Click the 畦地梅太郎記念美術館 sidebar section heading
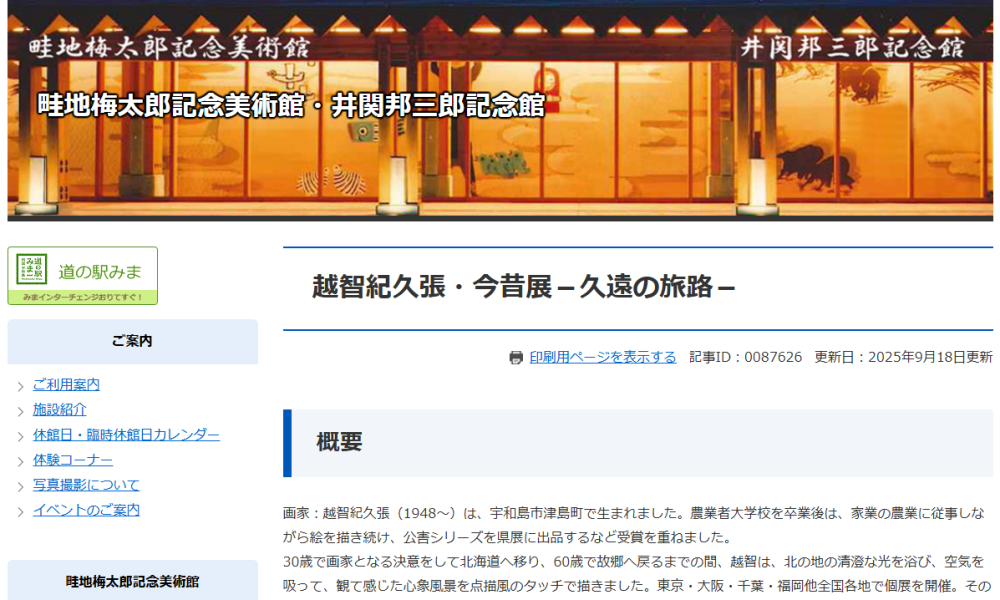 click(x=132, y=581)
